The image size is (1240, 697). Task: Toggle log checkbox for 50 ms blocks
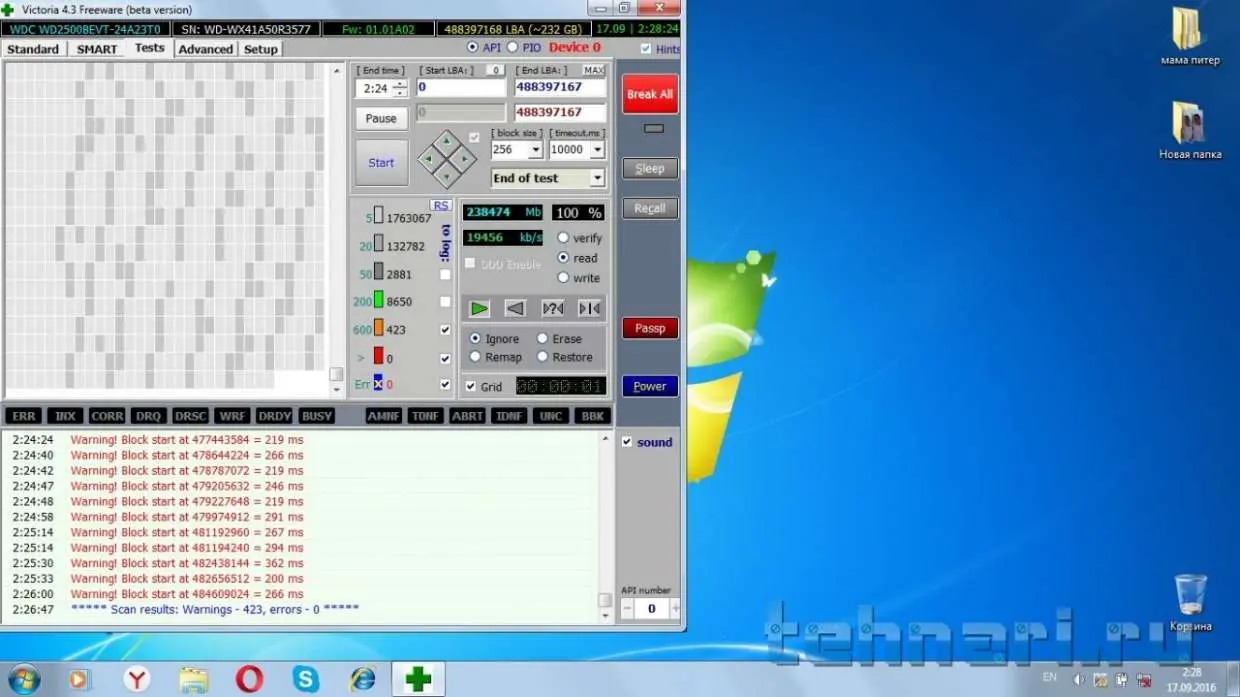tap(445, 274)
